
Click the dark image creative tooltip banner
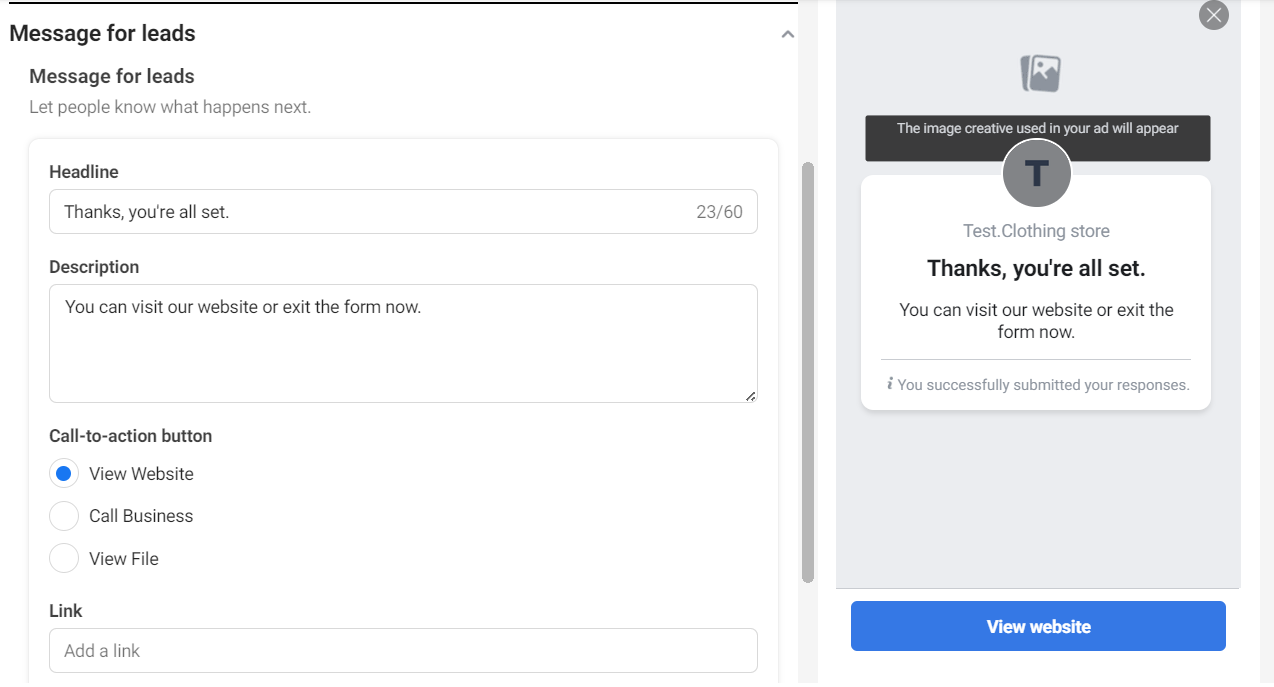point(1037,138)
